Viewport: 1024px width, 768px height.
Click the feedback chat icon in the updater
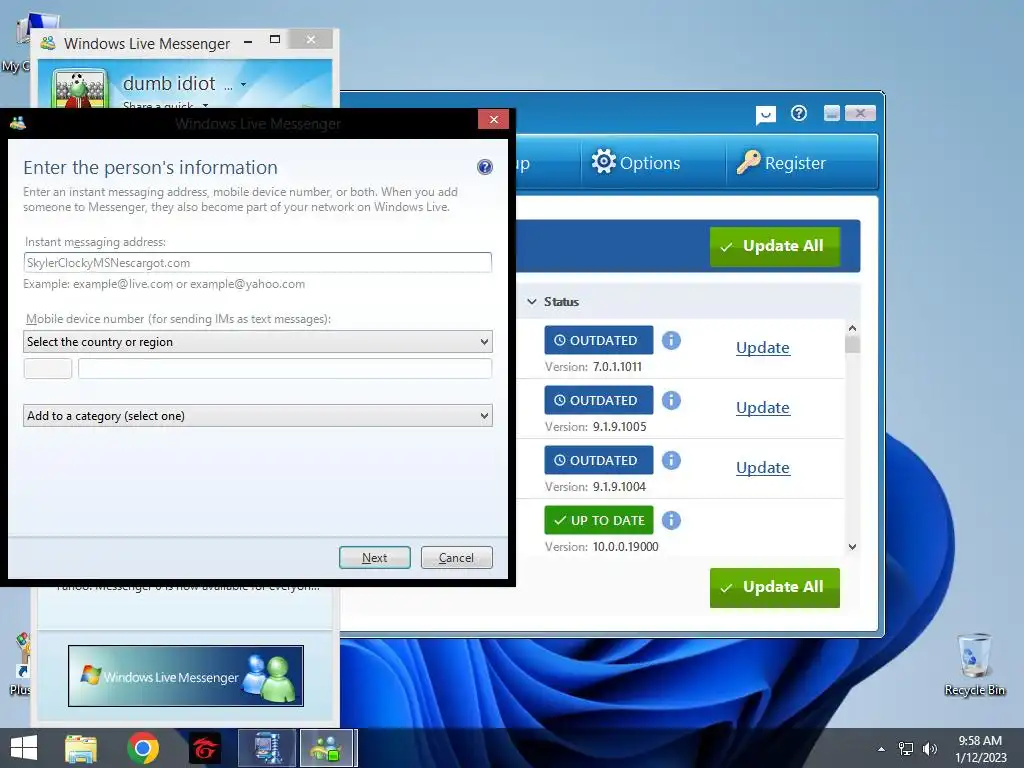pyautogui.click(x=765, y=115)
